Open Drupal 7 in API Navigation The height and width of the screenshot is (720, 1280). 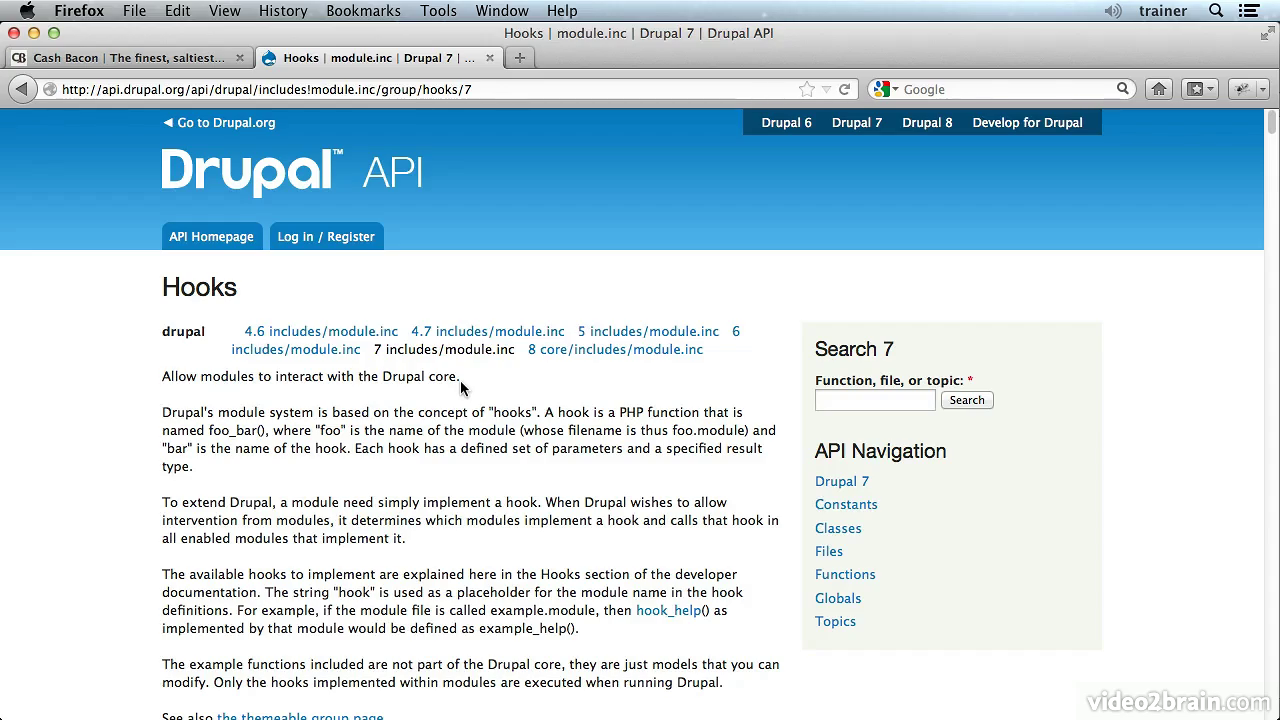842,481
